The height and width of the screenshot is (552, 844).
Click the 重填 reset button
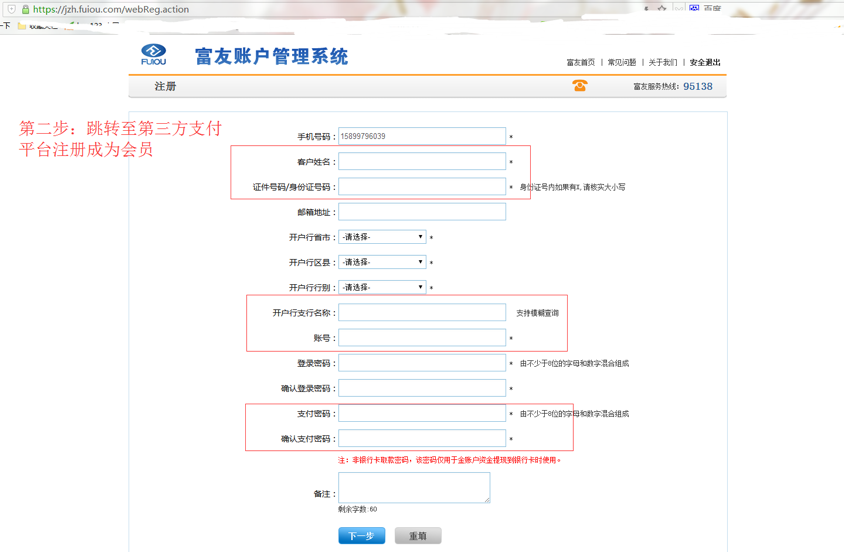tap(418, 536)
